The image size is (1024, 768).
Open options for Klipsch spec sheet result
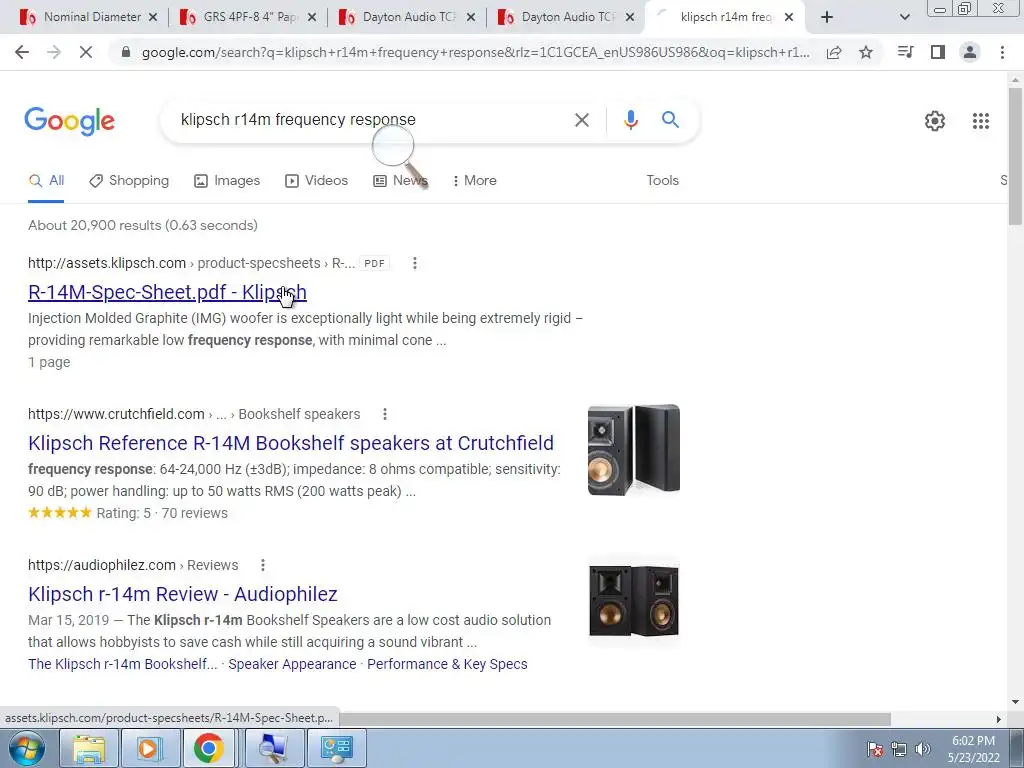click(415, 263)
